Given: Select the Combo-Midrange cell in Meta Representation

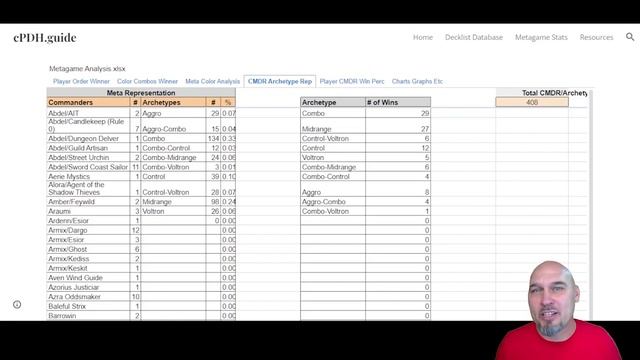Looking at the screenshot, I should (173, 157).
